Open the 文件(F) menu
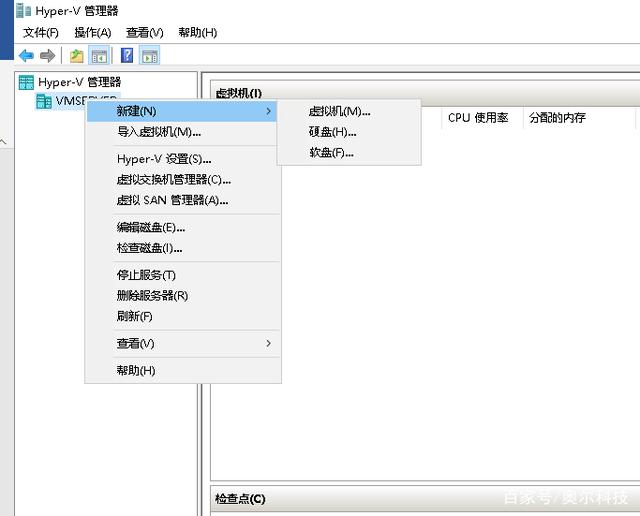Image resolution: width=640 pixels, height=516 pixels. pyautogui.click(x=40, y=33)
